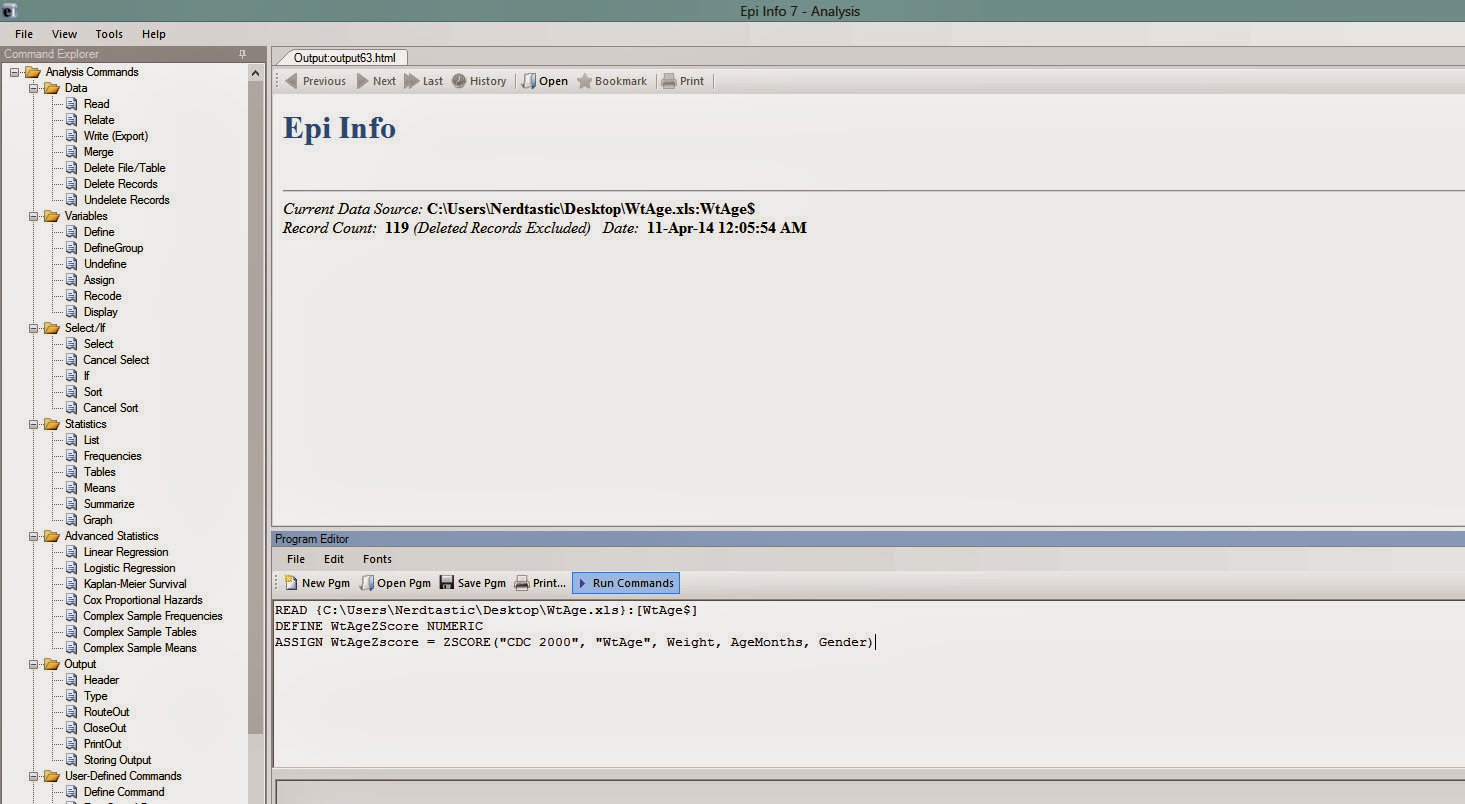The image size is (1465, 804).
Task: Open the View menu
Action: pos(64,34)
